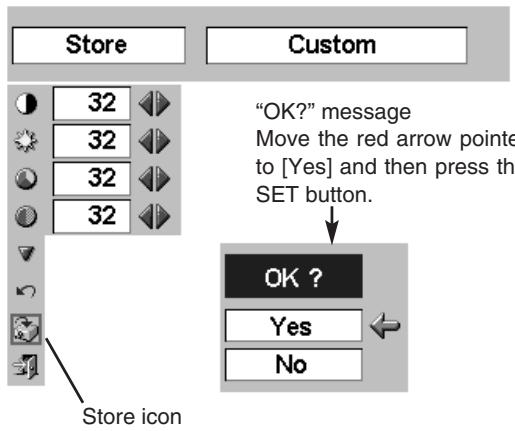Choose Yes in the OK dialog
Image resolution: width=515 pixels, height=431 pixels.
pyautogui.click(x=293, y=326)
